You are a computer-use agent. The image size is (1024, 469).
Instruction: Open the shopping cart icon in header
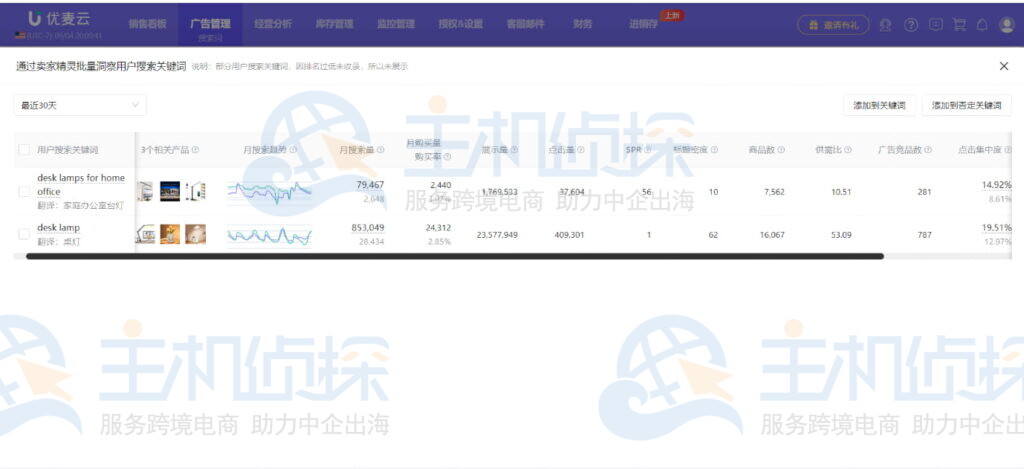959,25
